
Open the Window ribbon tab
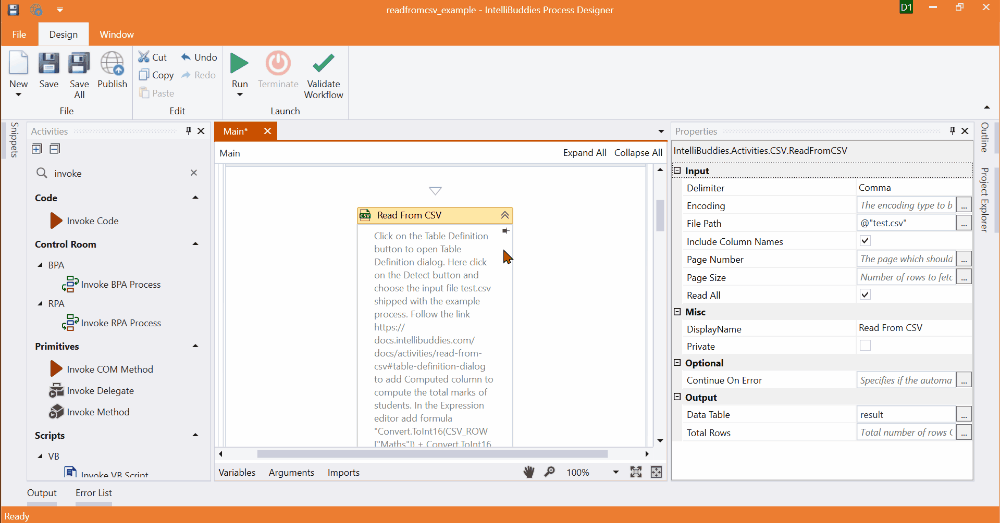click(117, 34)
